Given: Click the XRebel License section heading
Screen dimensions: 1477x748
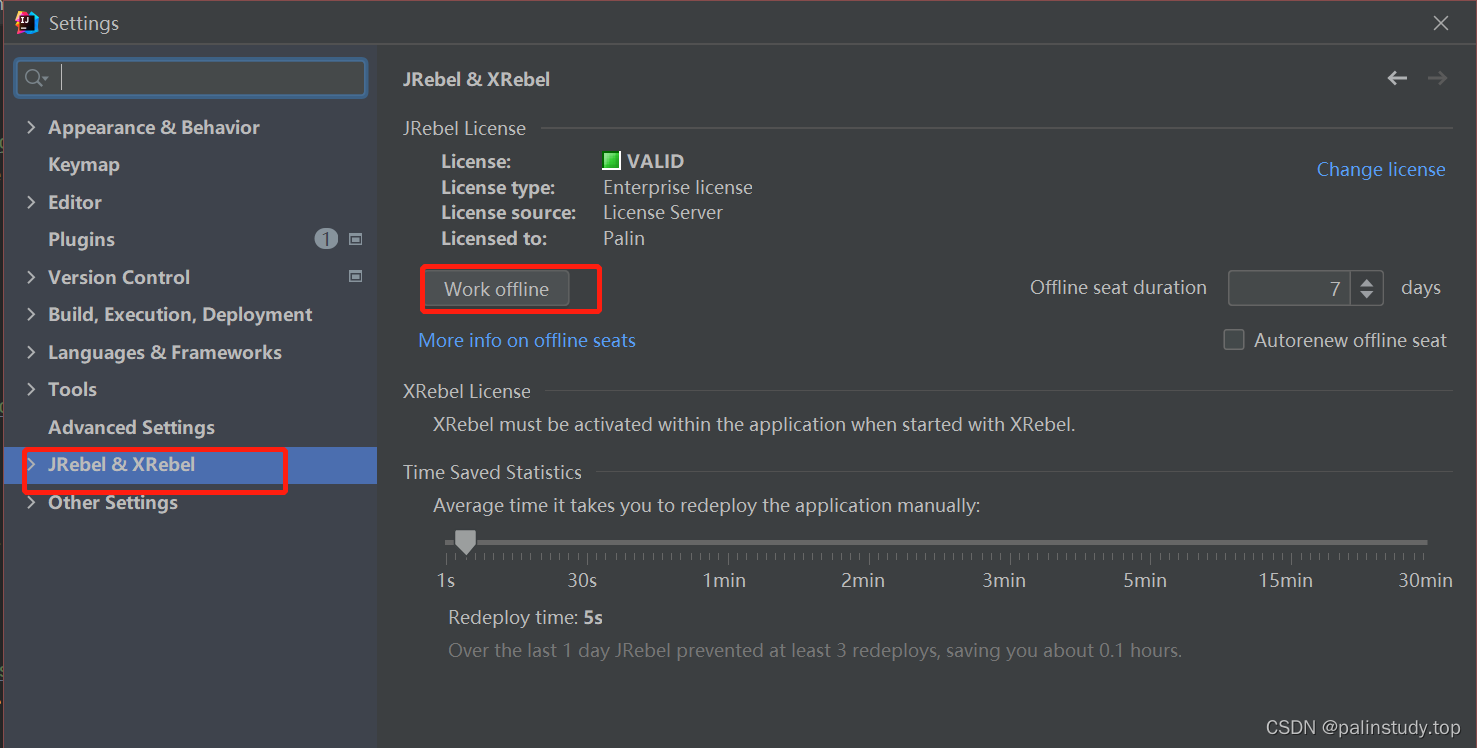Looking at the screenshot, I should coord(467,391).
